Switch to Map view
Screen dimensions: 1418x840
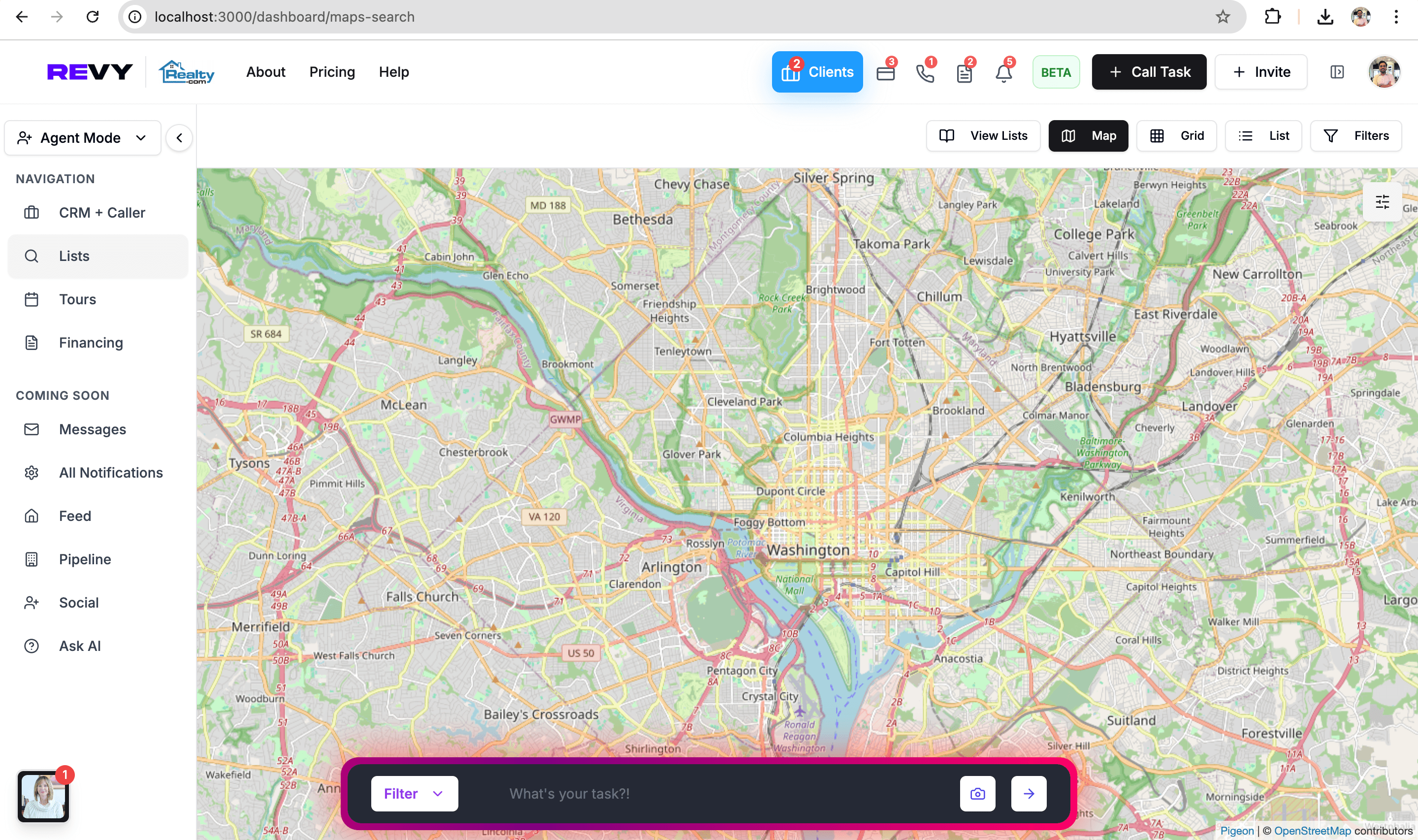[x=1088, y=136]
